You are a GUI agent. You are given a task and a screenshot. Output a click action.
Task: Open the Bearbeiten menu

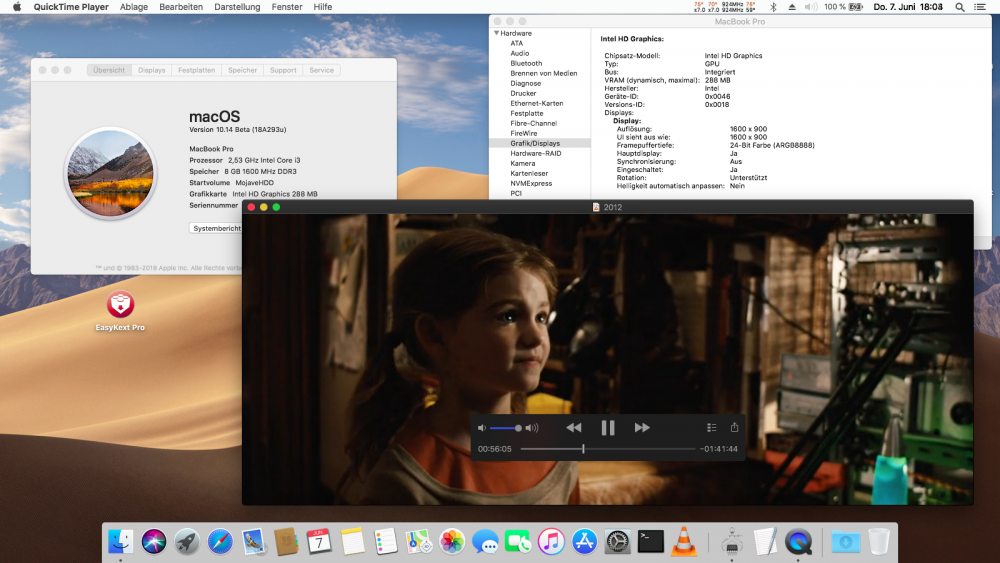pos(181,7)
